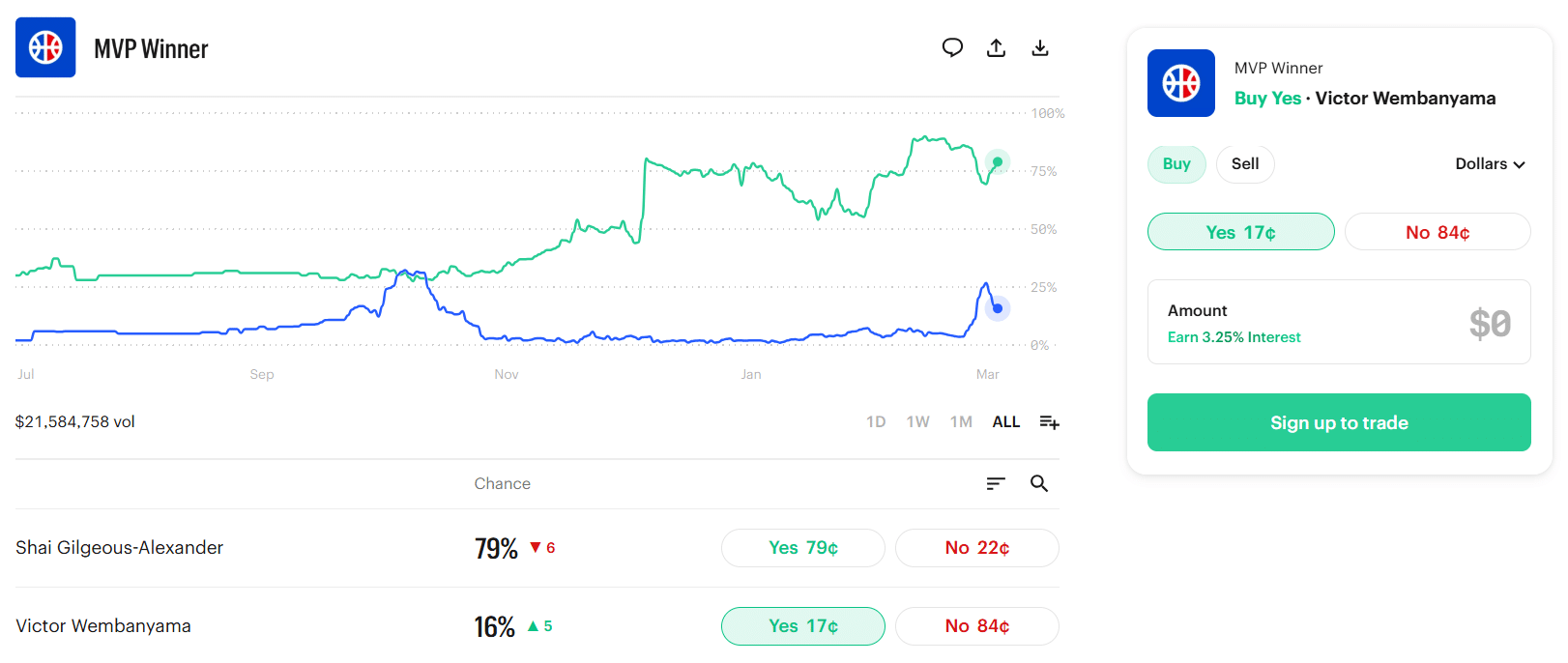Click Sign up to trade

click(1339, 422)
